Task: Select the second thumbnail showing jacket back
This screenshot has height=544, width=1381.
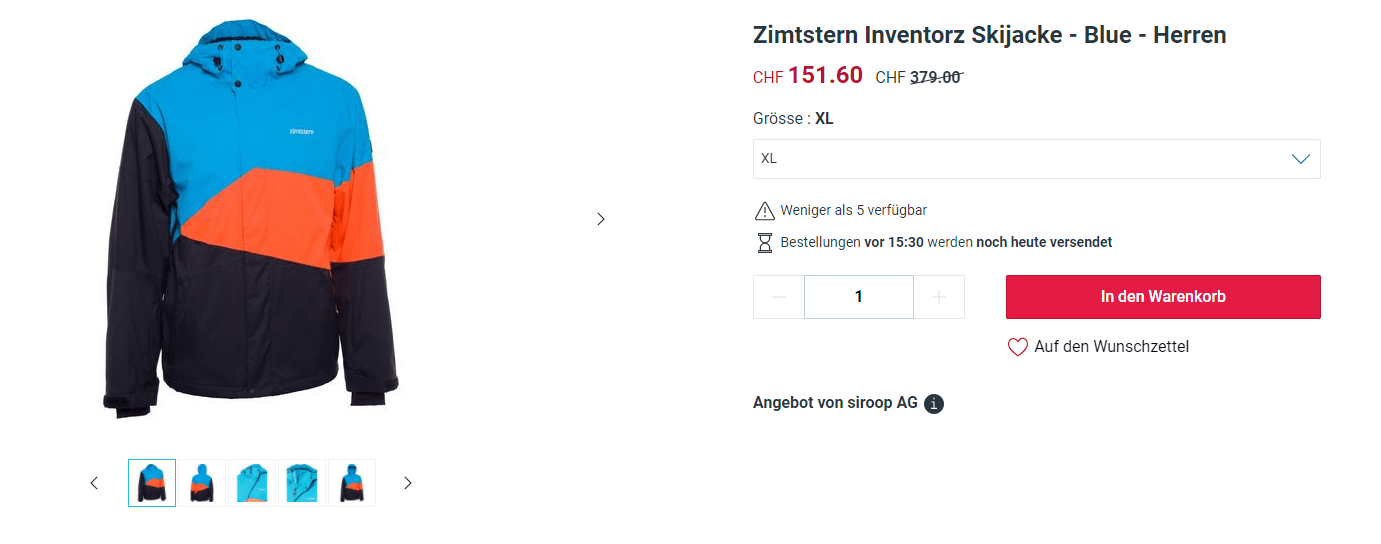Action: click(202, 483)
